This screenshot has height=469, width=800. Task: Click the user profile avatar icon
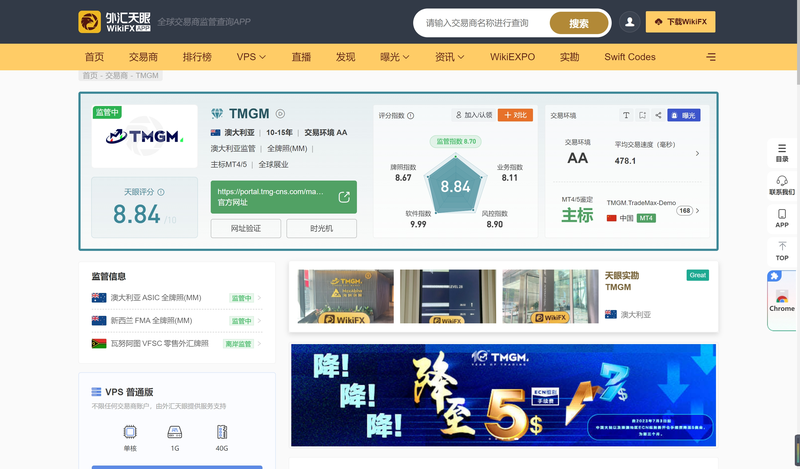point(630,22)
